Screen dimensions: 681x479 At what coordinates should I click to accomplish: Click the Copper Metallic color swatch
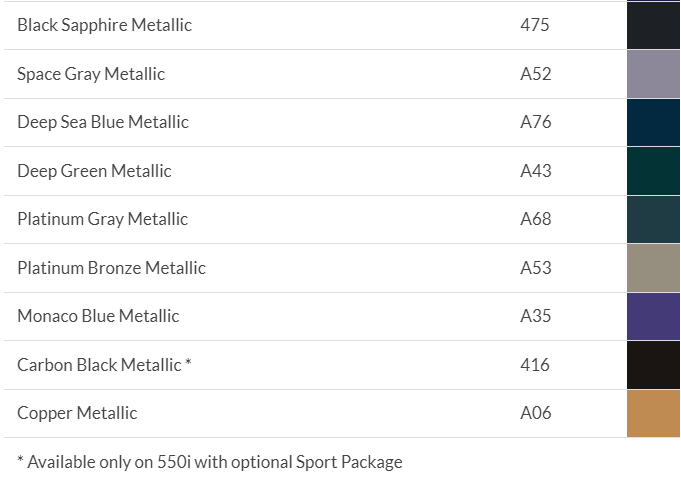click(653, 413)
